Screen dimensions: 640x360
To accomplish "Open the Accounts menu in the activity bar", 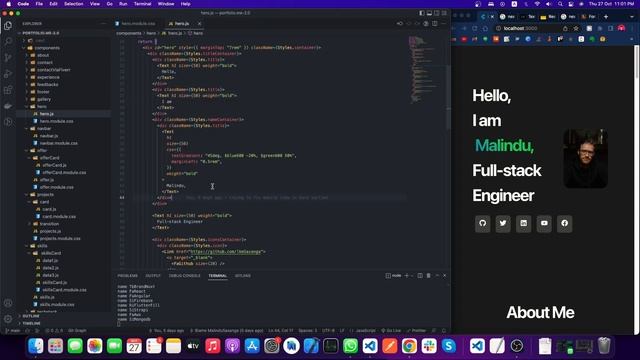I will coord(8,303).
